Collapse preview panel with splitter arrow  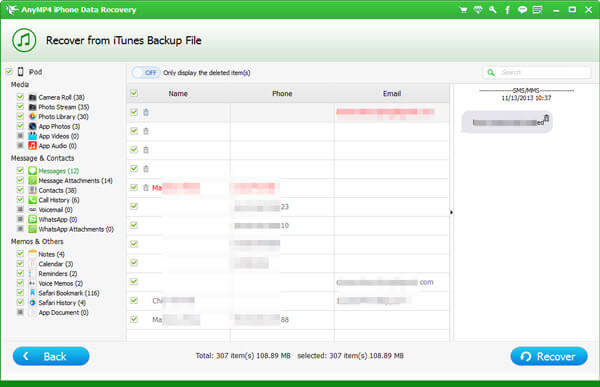(x=452, y=212)
